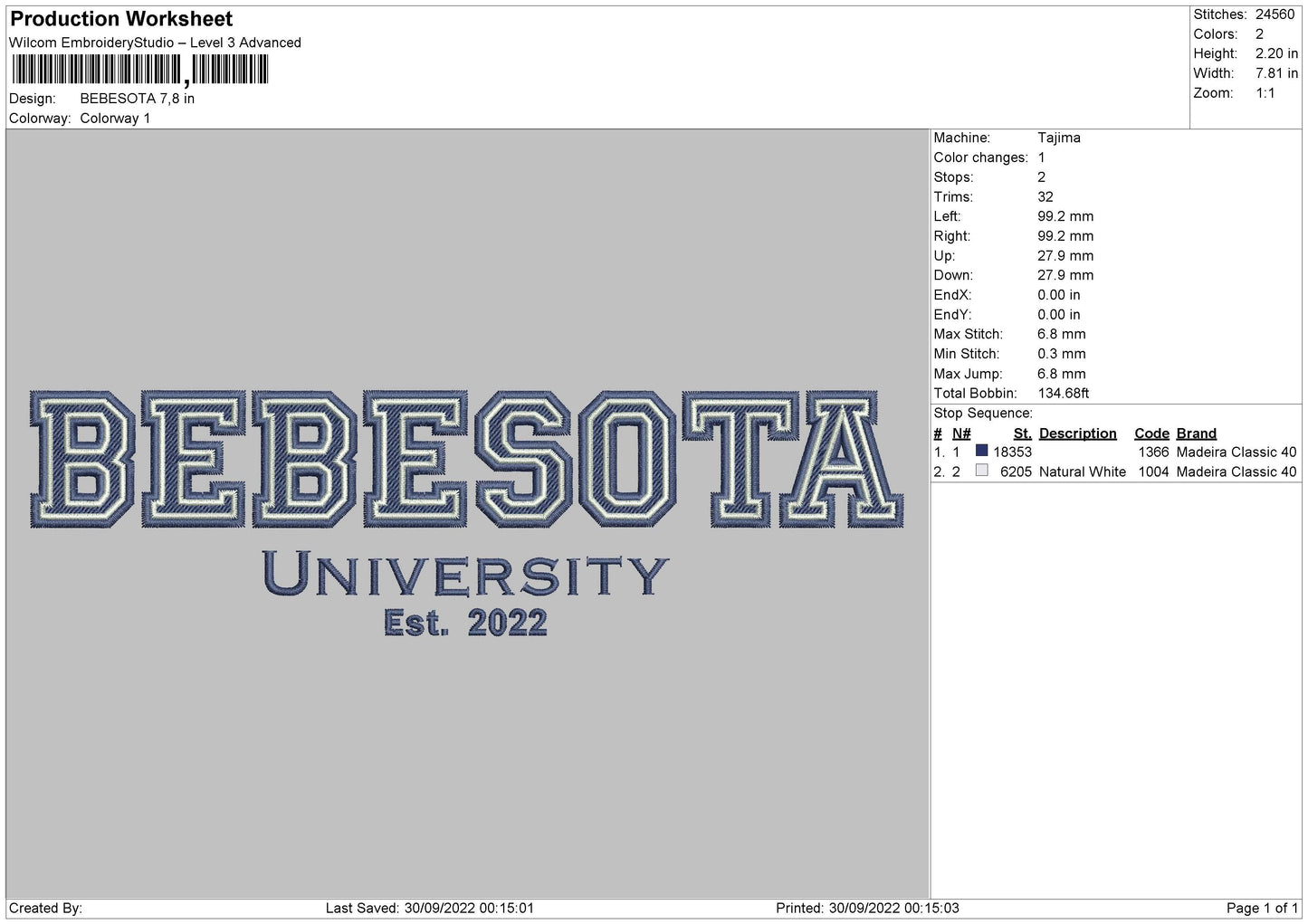Click the Zoom value '1:1'
The image size is (1308, 924).
click(x=1265, y=93)
